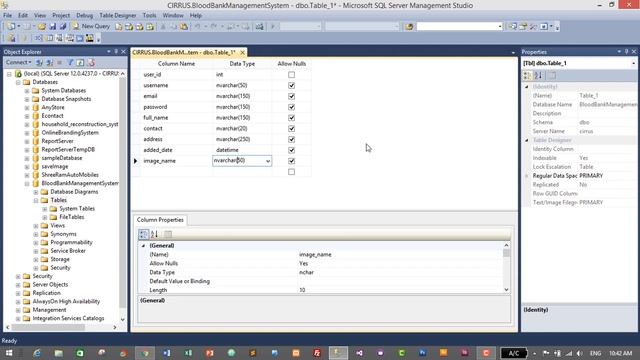Click the empty new column name cell
640x360 pixels.
(176, 172)
